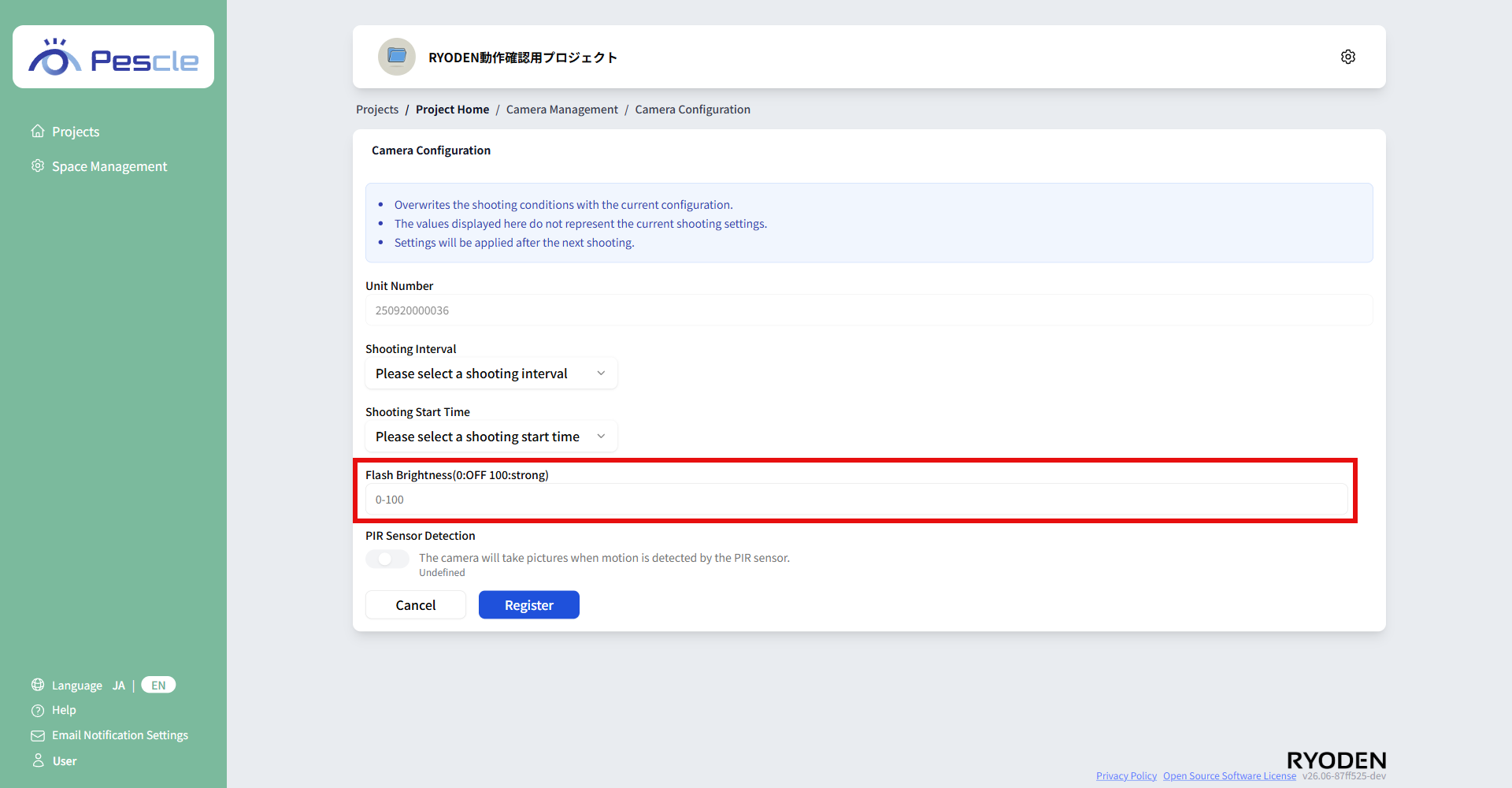Switch language to EN
This screenshot has height=788, width=1512.
158,685
